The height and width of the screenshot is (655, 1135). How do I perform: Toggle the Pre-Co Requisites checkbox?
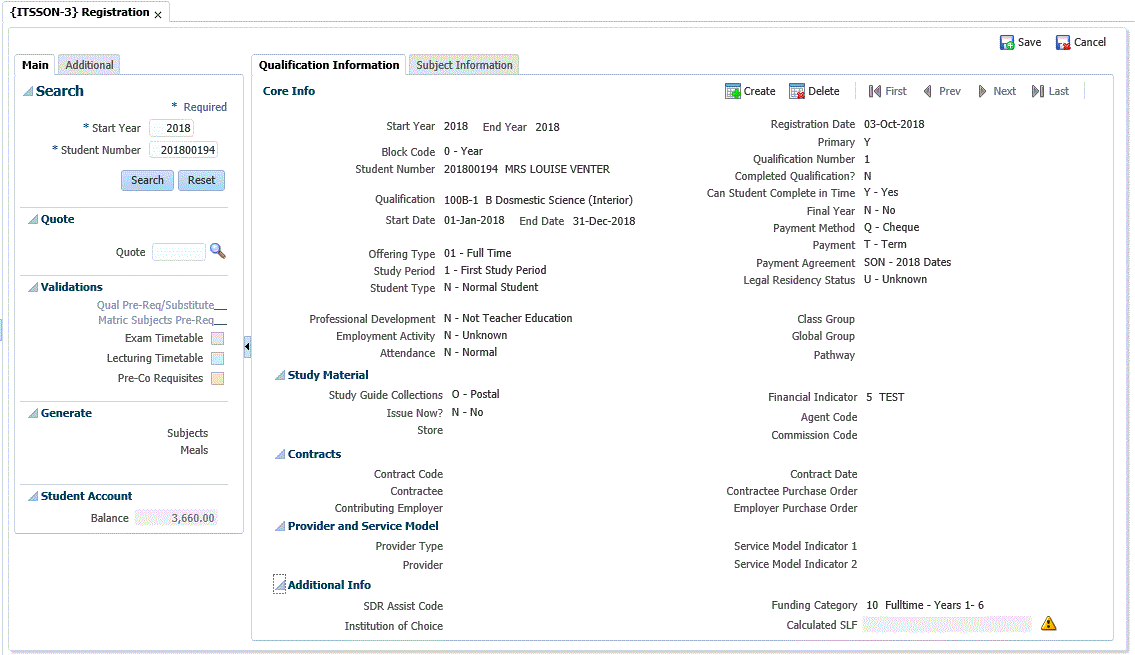point(217,379)
